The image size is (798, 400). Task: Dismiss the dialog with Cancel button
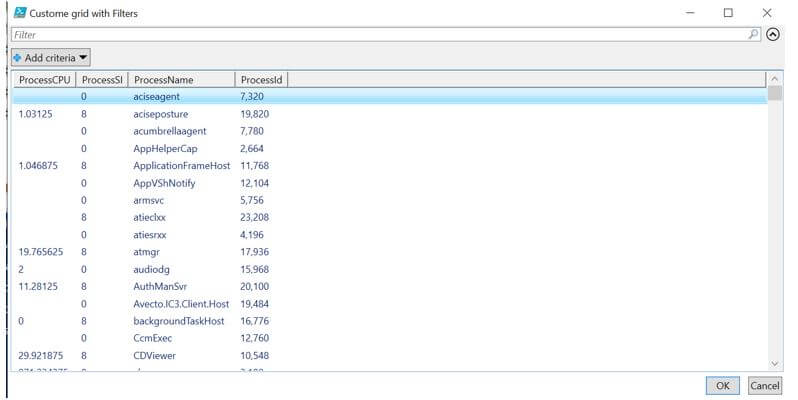point(764,386)
